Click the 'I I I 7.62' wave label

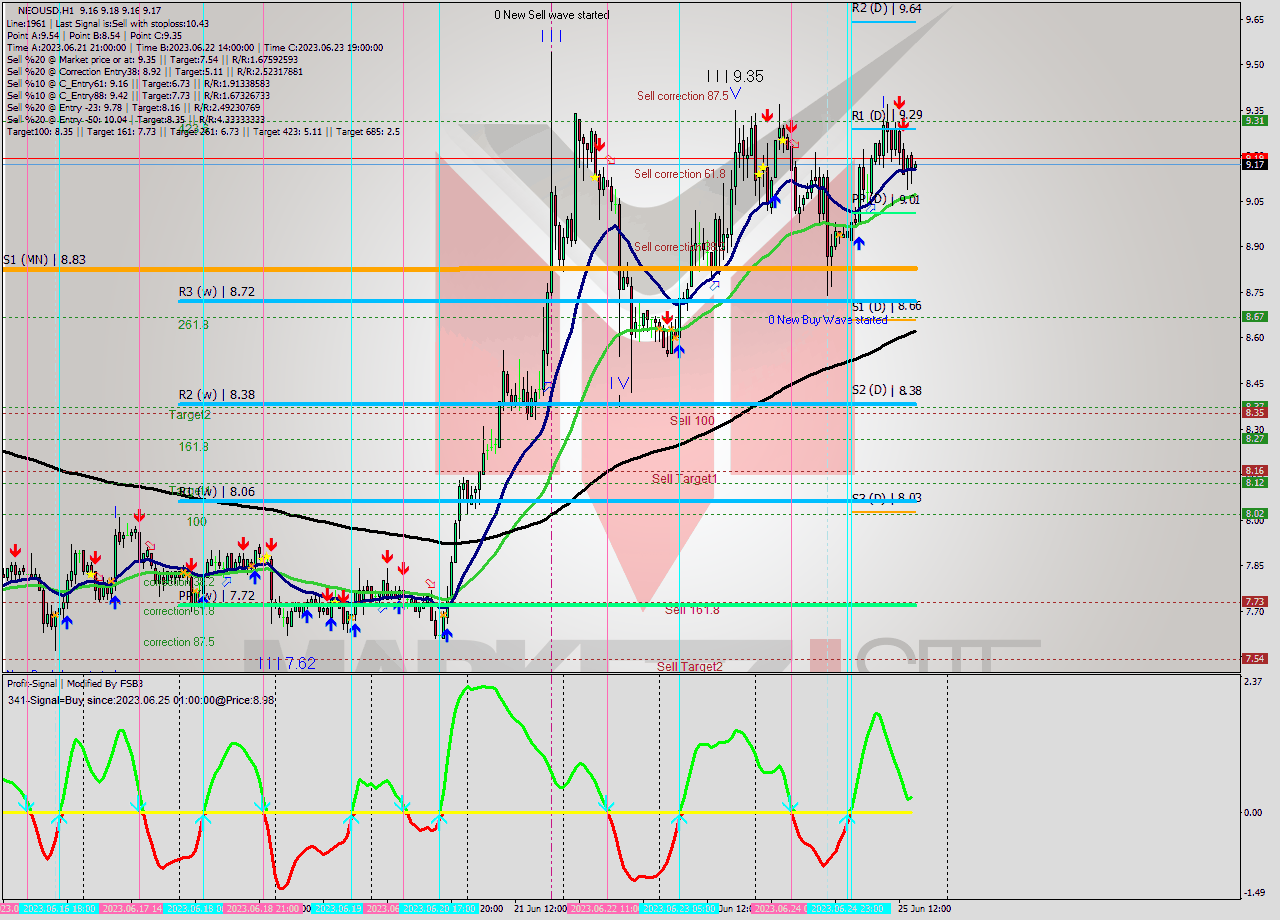[286, 663]
